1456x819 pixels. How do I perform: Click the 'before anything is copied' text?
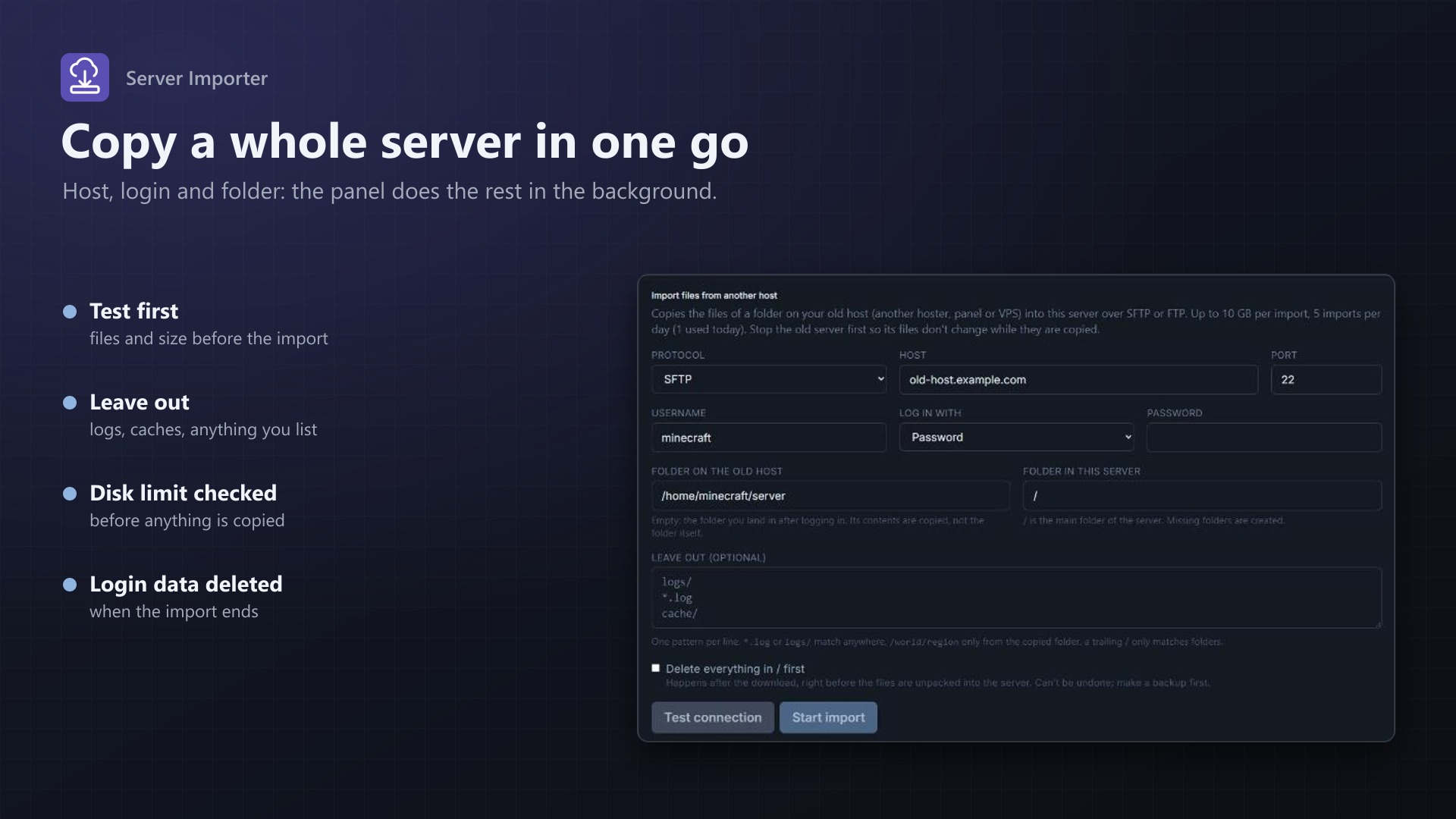187,520
